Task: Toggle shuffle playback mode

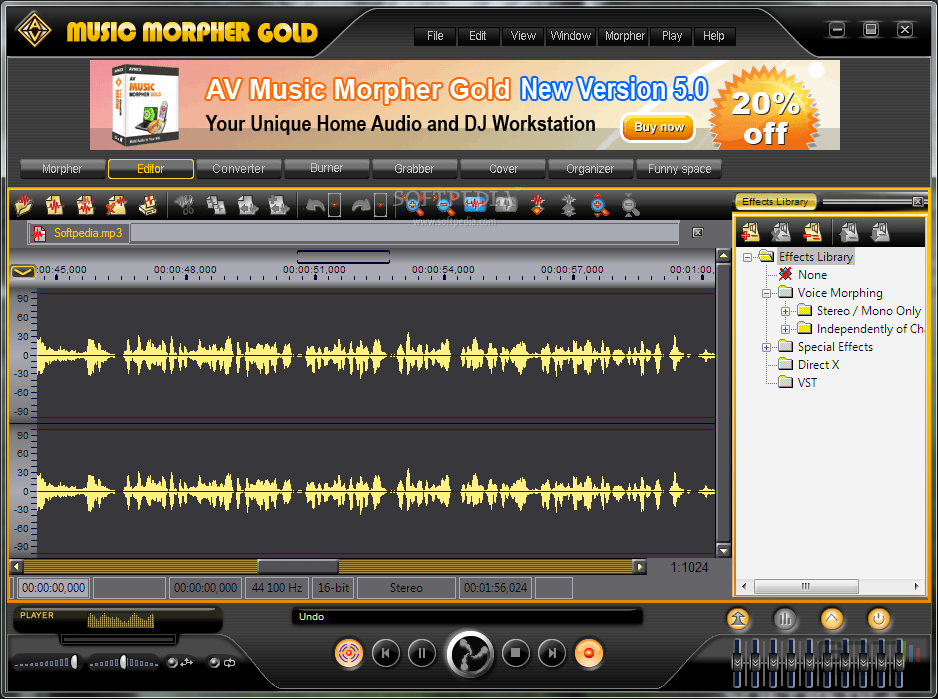Action: 179,662
